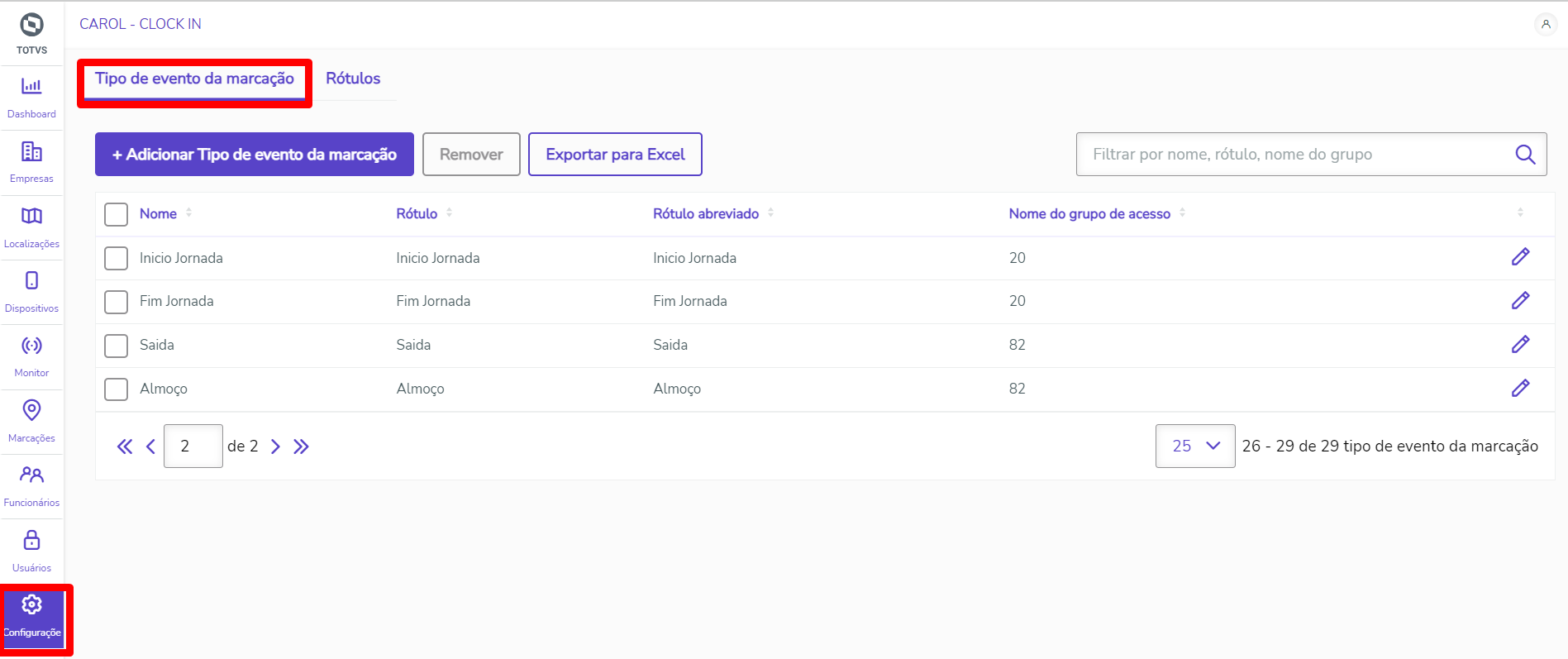The width and height of the screenshot is (1568, 659).
Task: Click the filter search input field
Action: (1294, 155)
